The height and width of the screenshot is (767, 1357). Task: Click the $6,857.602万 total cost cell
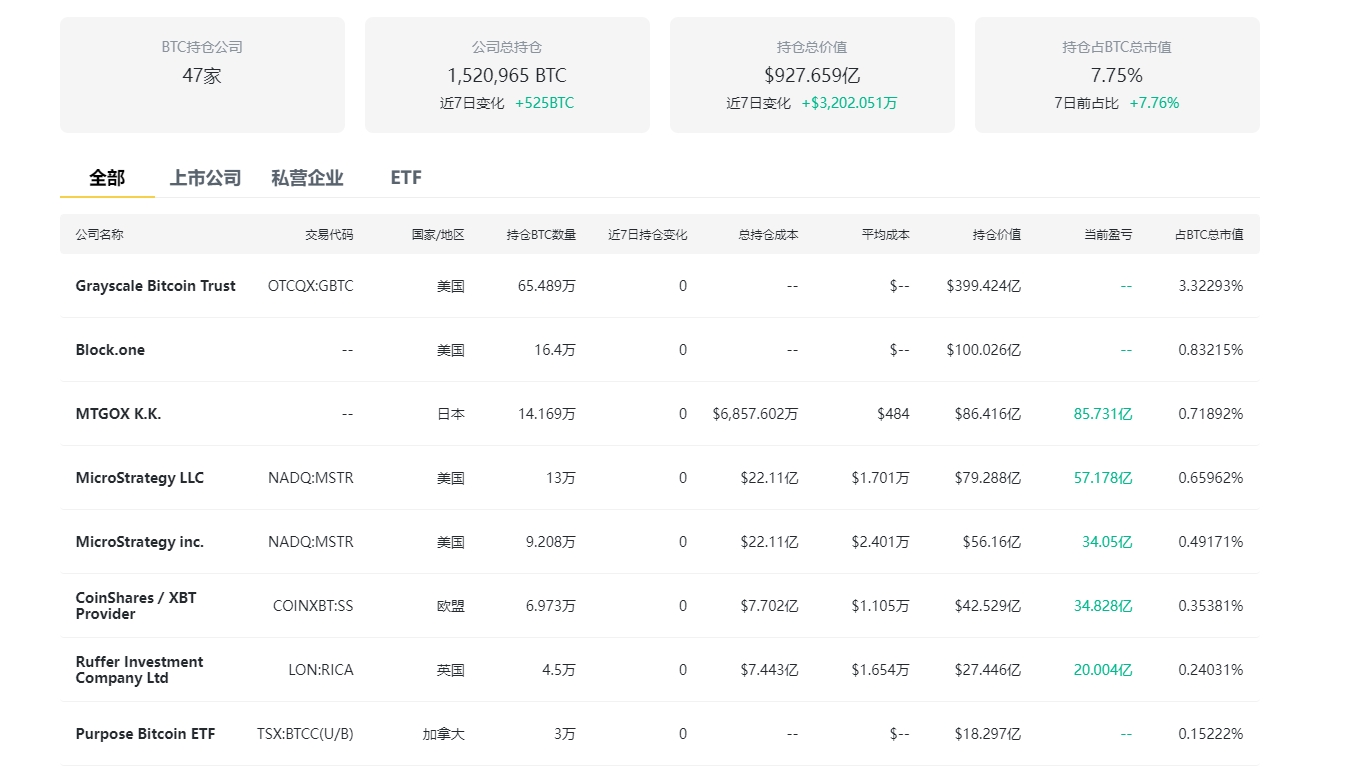tap(755, 414)
